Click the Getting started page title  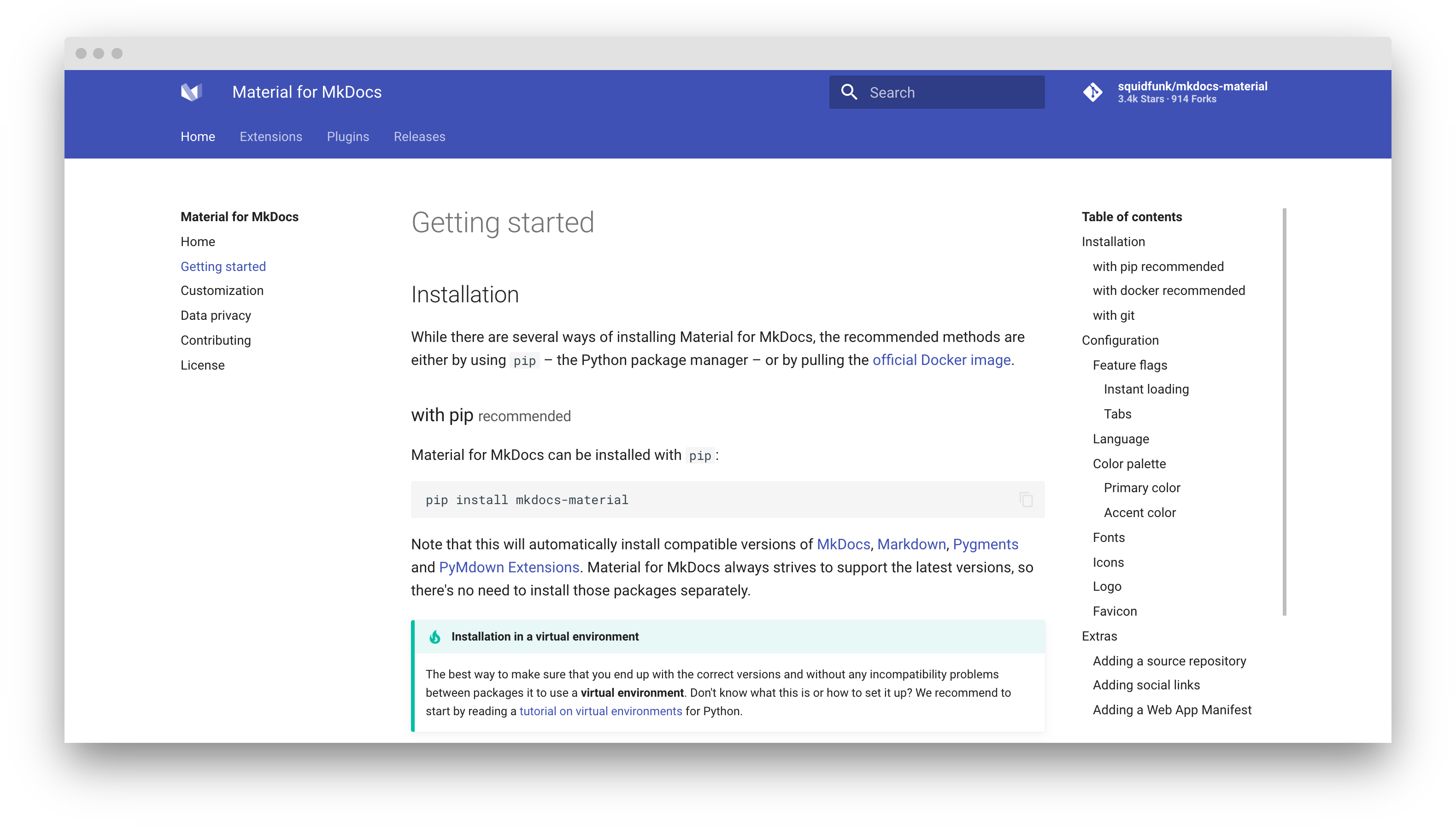(x=502, y=223)
